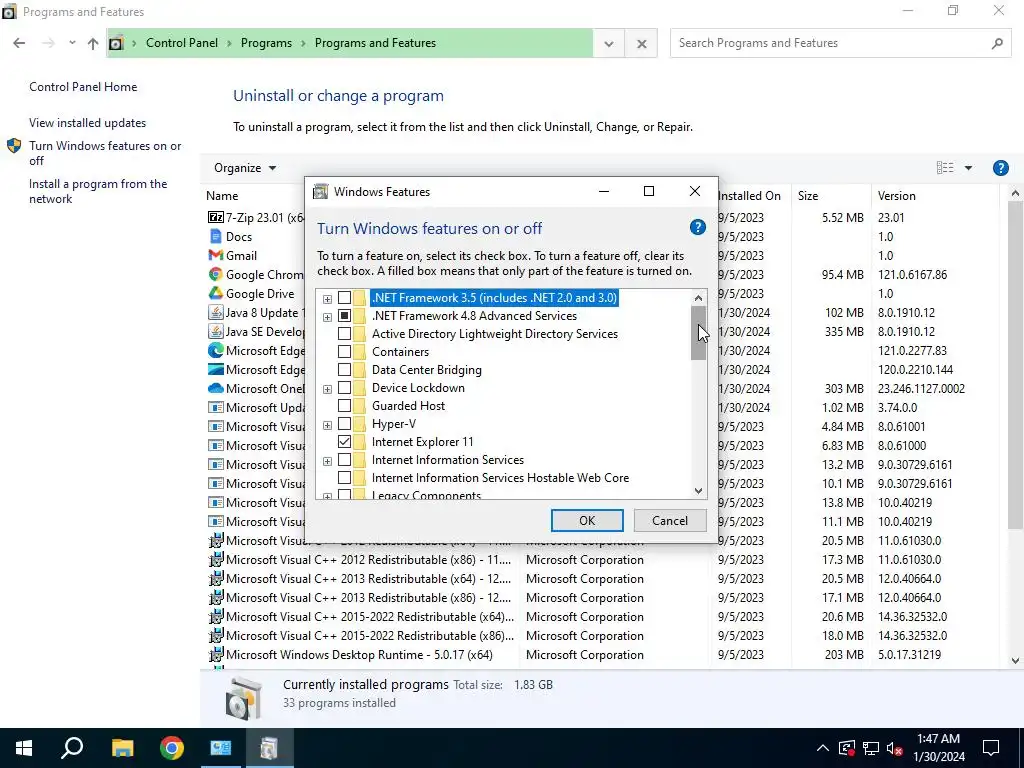Enable the Hyper-V checkbox
Screen dimensions: 1024x768
point(344,424)
